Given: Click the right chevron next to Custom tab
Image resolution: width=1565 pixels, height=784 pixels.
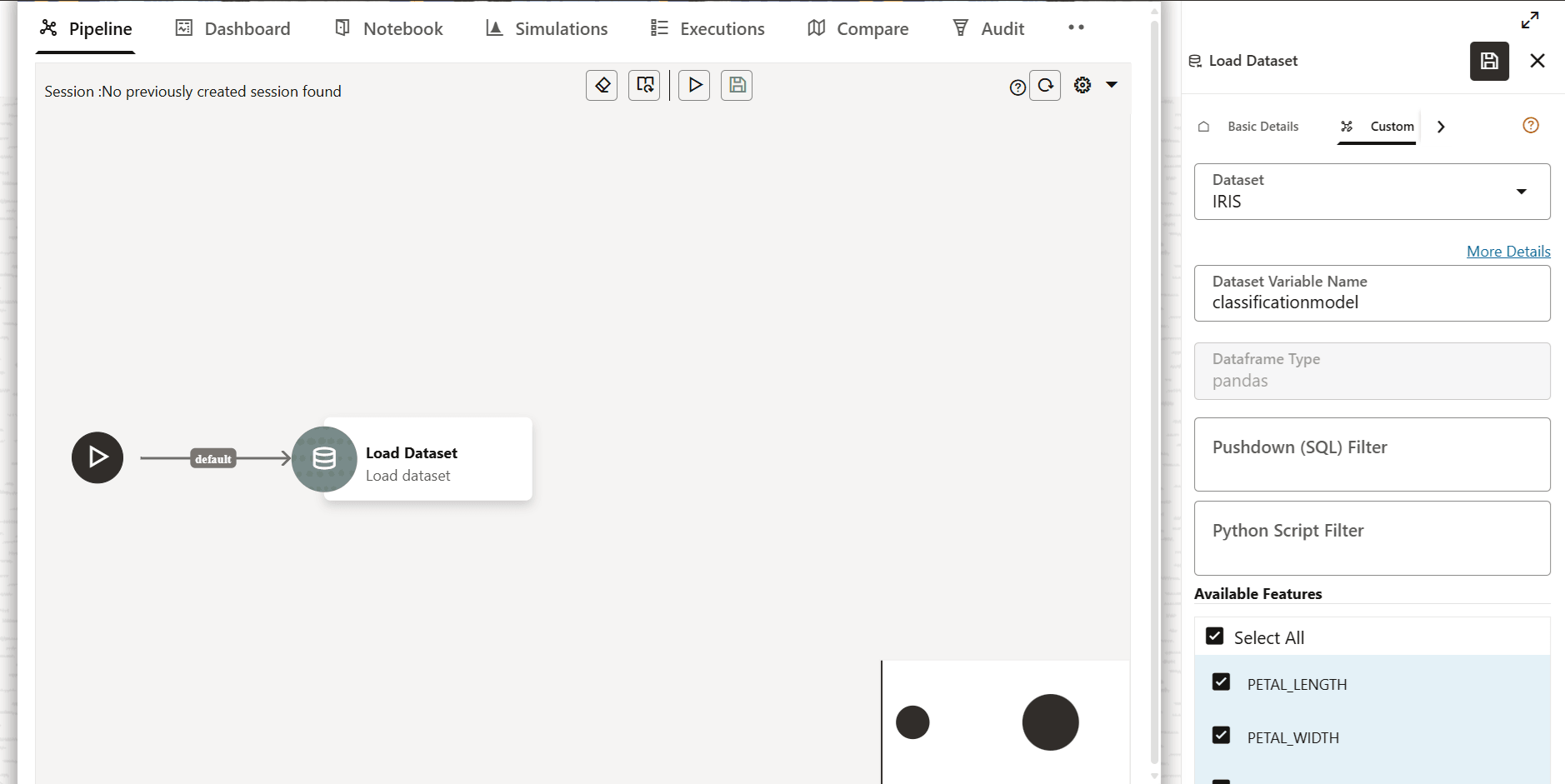Looking at the screenshot, I should point(1440,126).
